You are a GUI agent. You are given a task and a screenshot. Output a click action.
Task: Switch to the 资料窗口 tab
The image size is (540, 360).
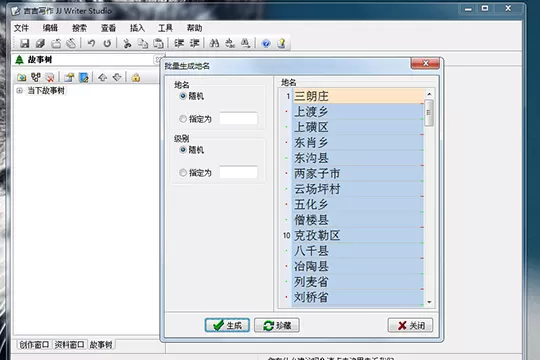pos(70,344)
